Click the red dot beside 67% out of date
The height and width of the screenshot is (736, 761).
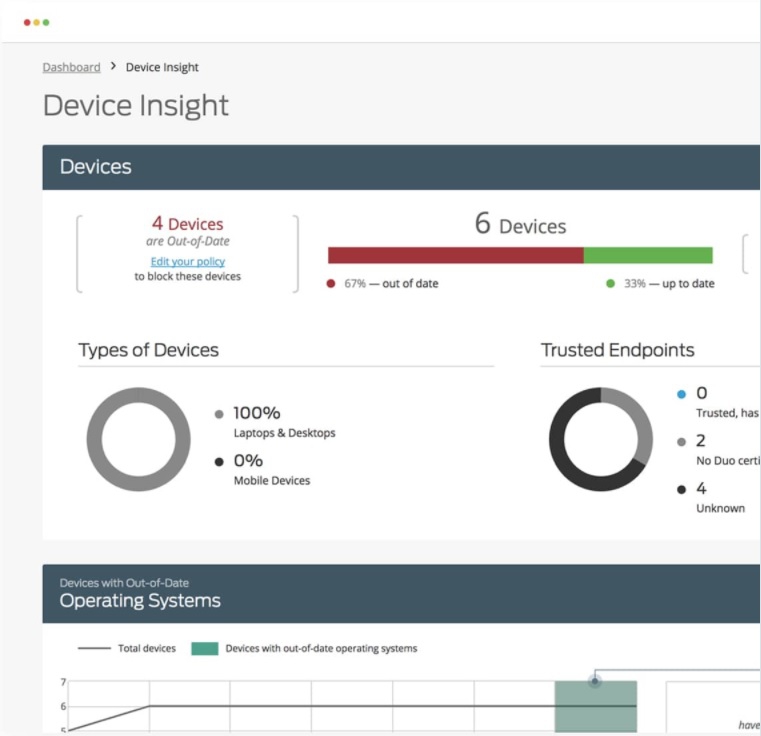point(331,284)
